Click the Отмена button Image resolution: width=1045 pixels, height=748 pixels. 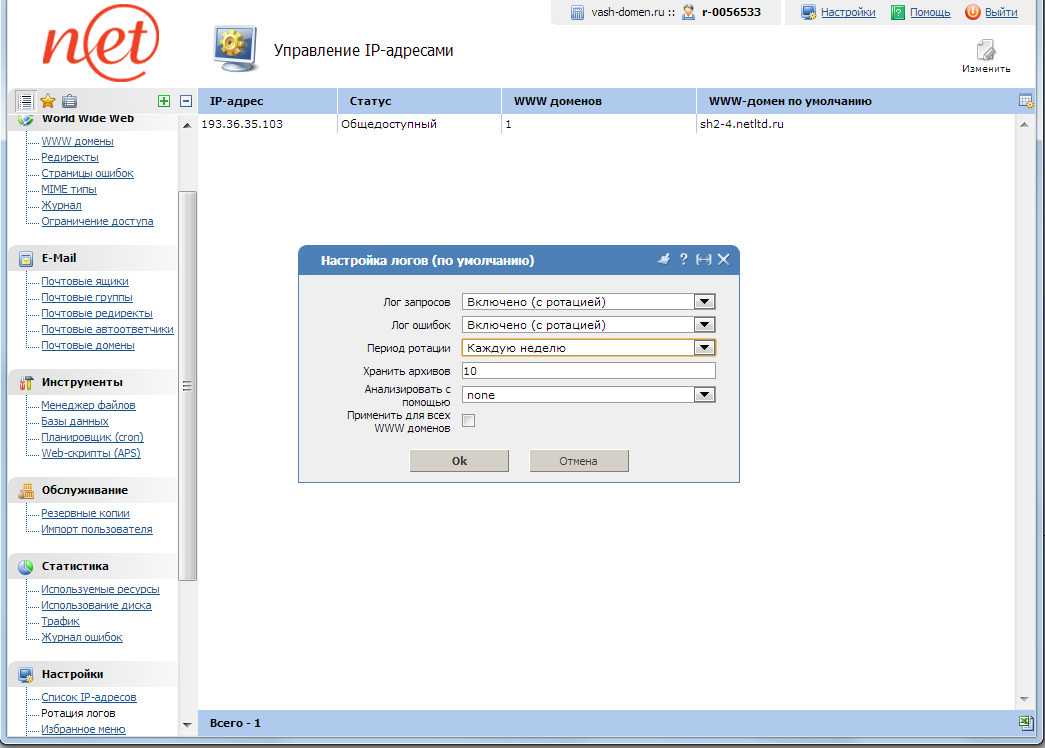tap(578, 461)
